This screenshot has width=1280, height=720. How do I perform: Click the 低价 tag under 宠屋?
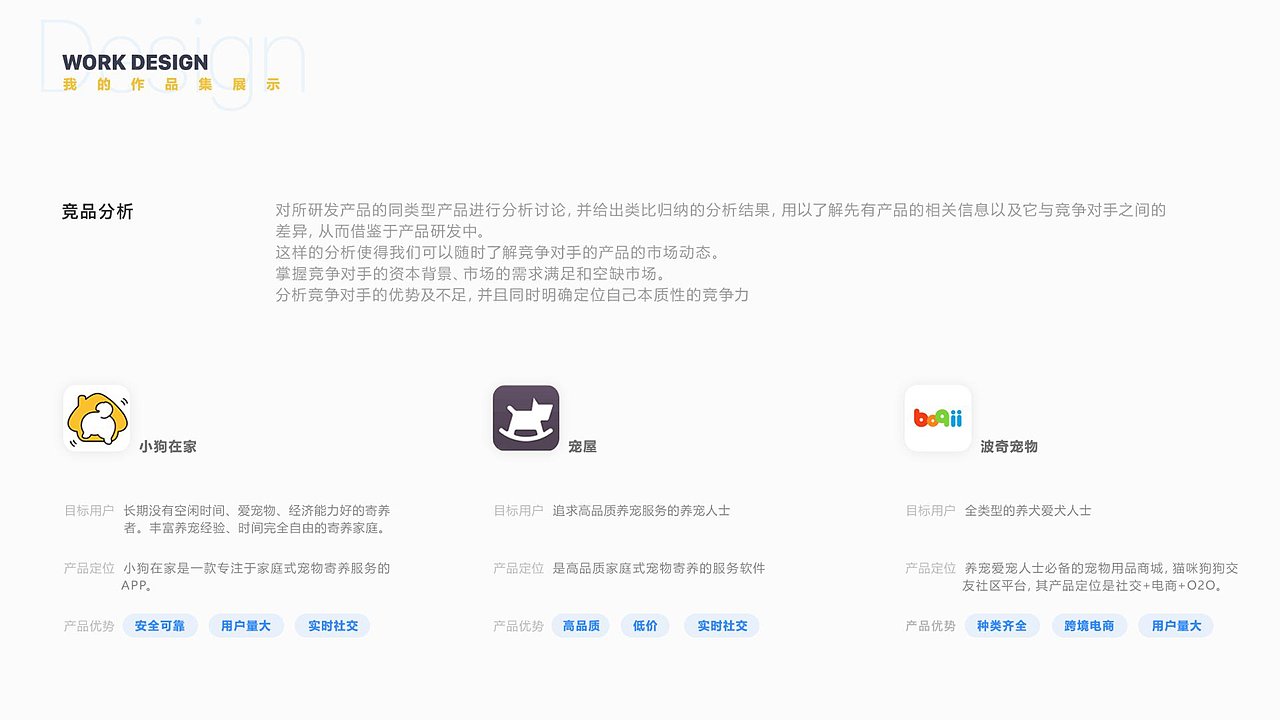(645, 625)
